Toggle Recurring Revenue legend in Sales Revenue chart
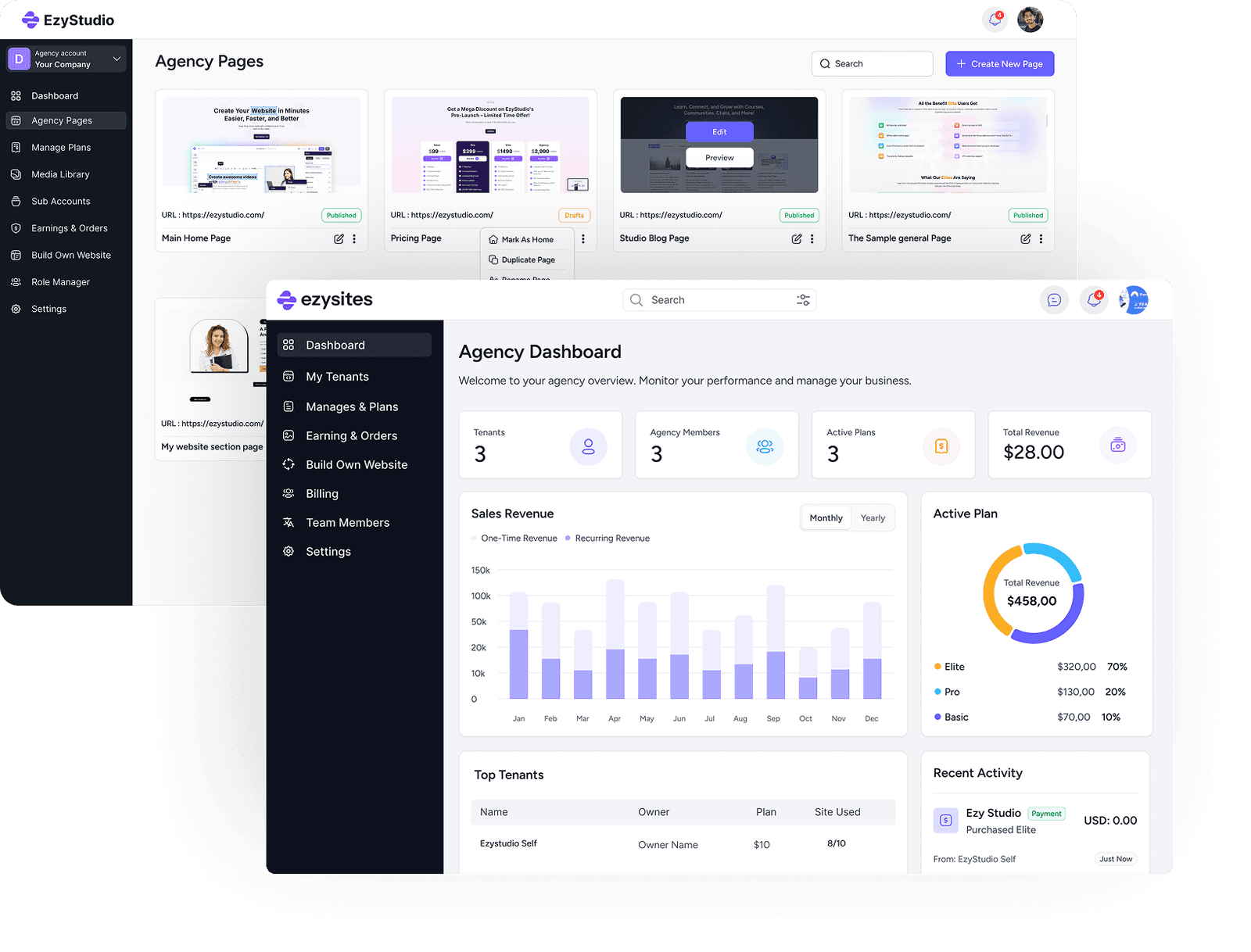This screenshot has width=1251, height=952. coord(608,538)
